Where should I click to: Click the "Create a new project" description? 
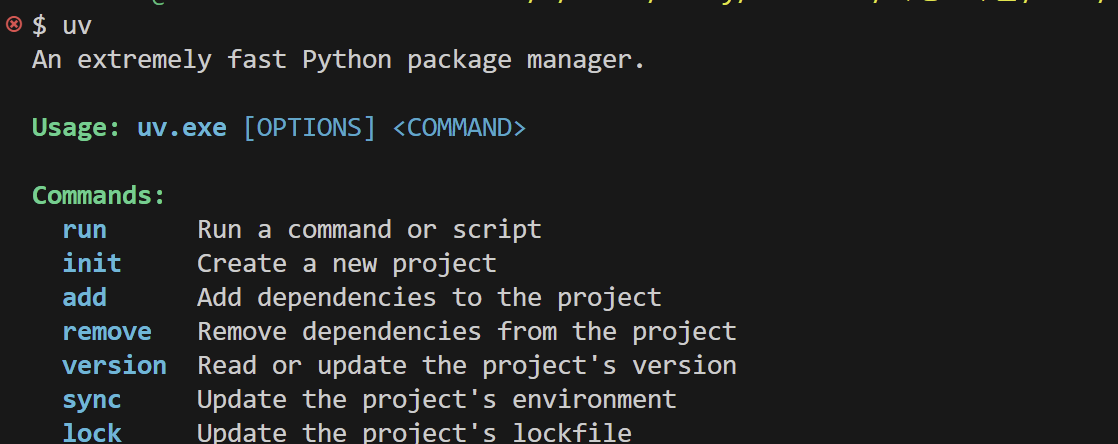point(346,263)
